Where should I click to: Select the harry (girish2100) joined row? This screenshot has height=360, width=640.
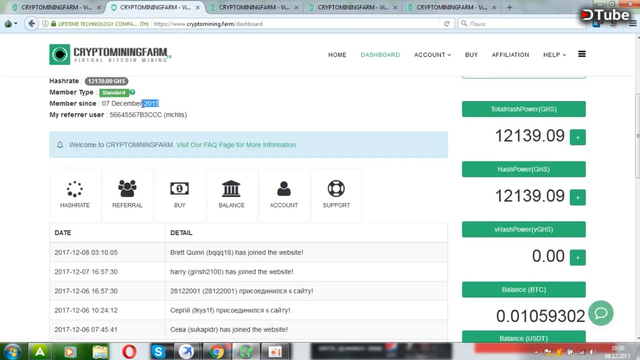tap(249, 272)
